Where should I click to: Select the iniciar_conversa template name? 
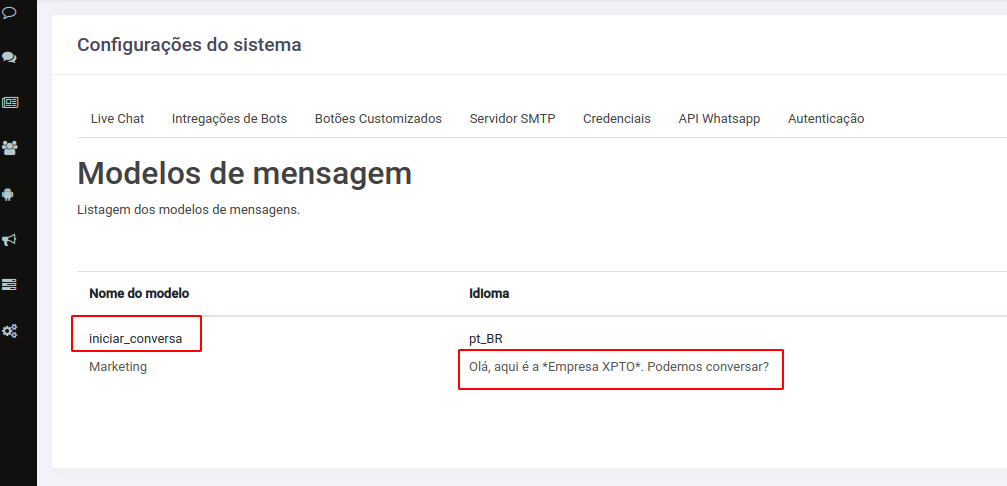[x=136, y=338]
